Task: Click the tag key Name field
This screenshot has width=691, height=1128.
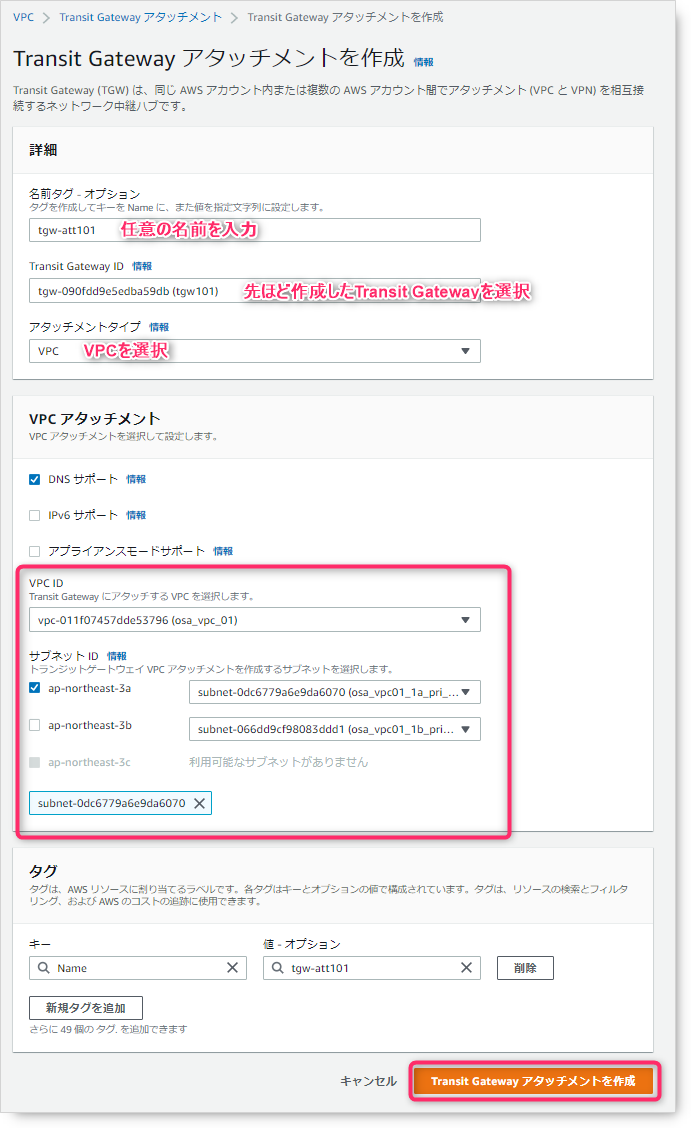Action: point(137,968)
